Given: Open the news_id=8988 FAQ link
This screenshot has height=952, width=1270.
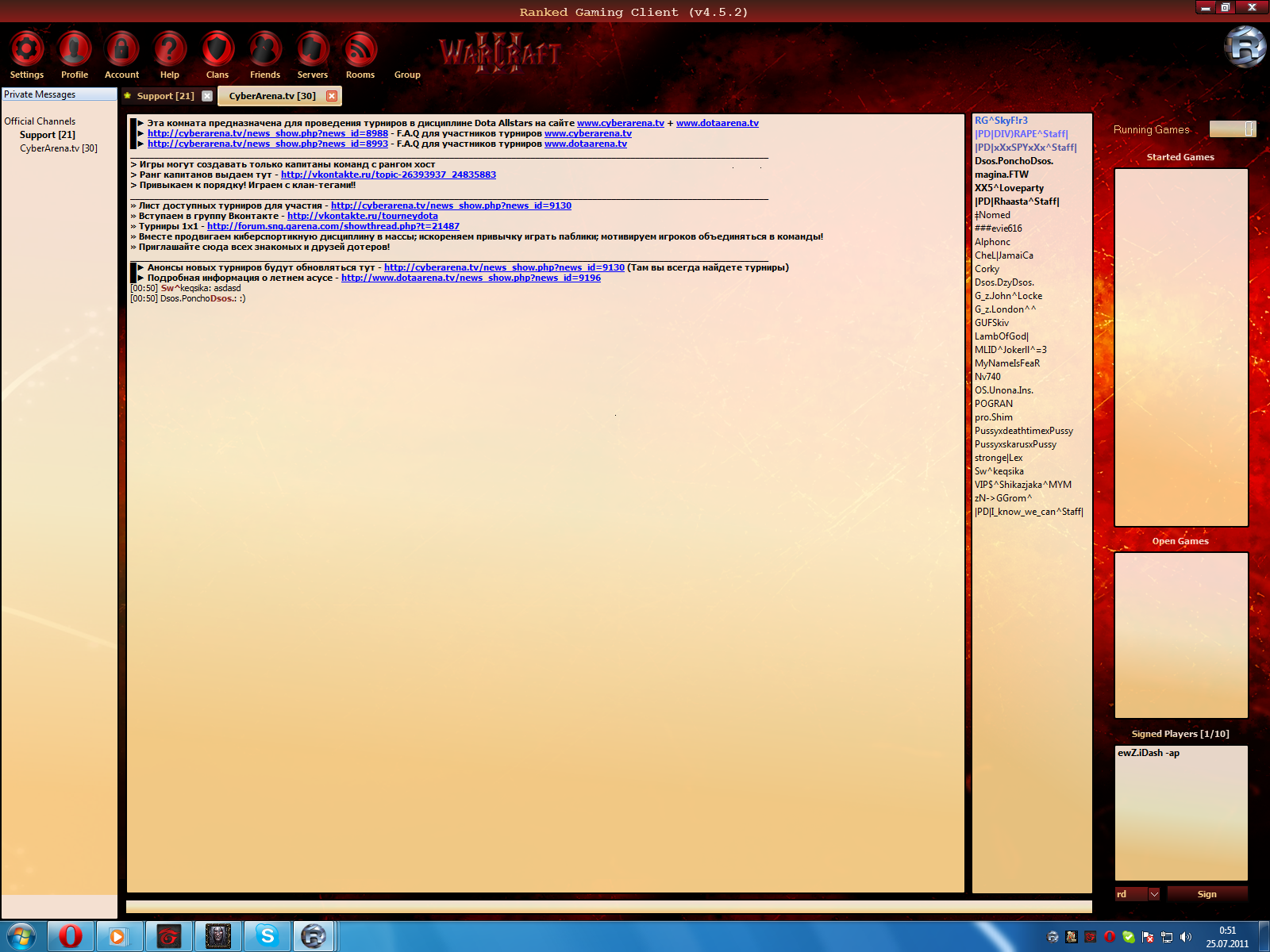Looking at the screenshot, I should click(267, 133).
